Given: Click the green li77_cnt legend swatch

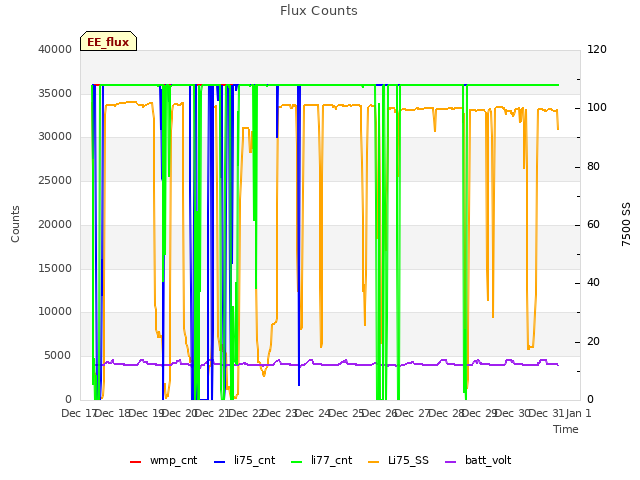Looking at the screenshot, I should (x=297, y=462).
